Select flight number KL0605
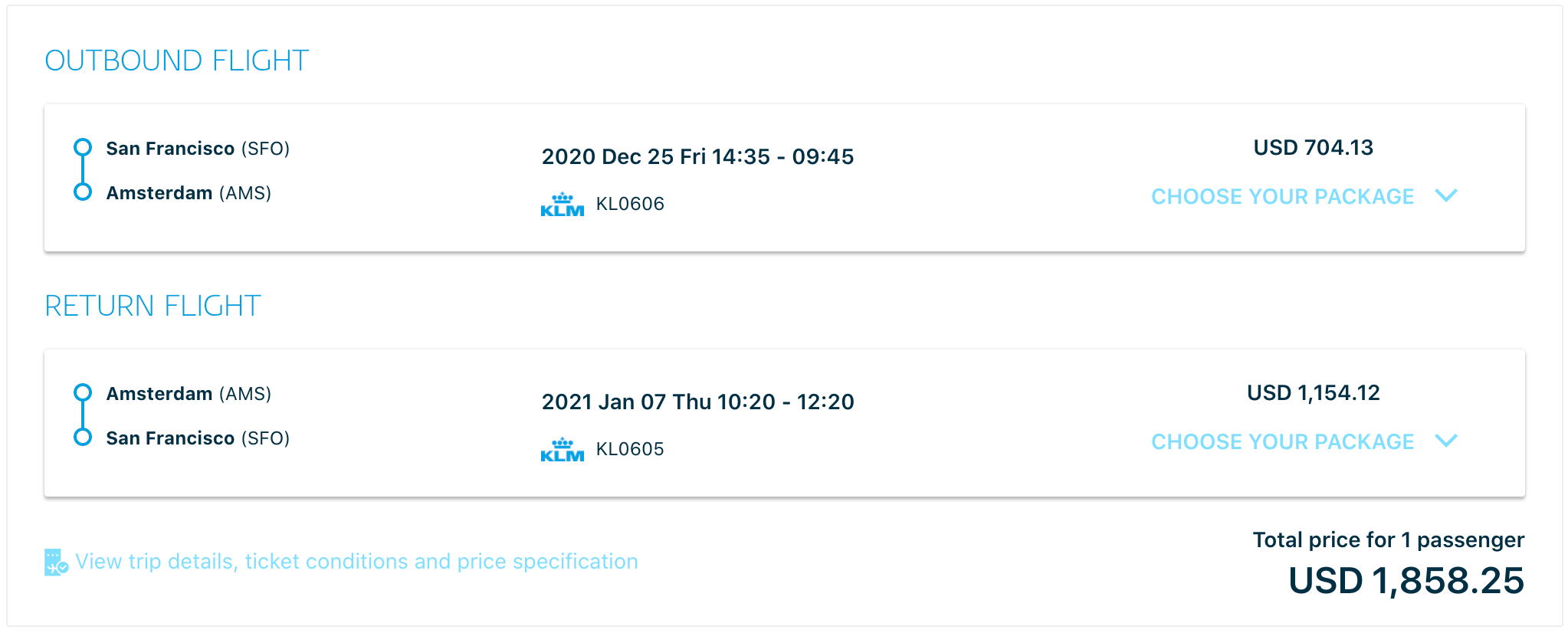 tap(630, 450)
